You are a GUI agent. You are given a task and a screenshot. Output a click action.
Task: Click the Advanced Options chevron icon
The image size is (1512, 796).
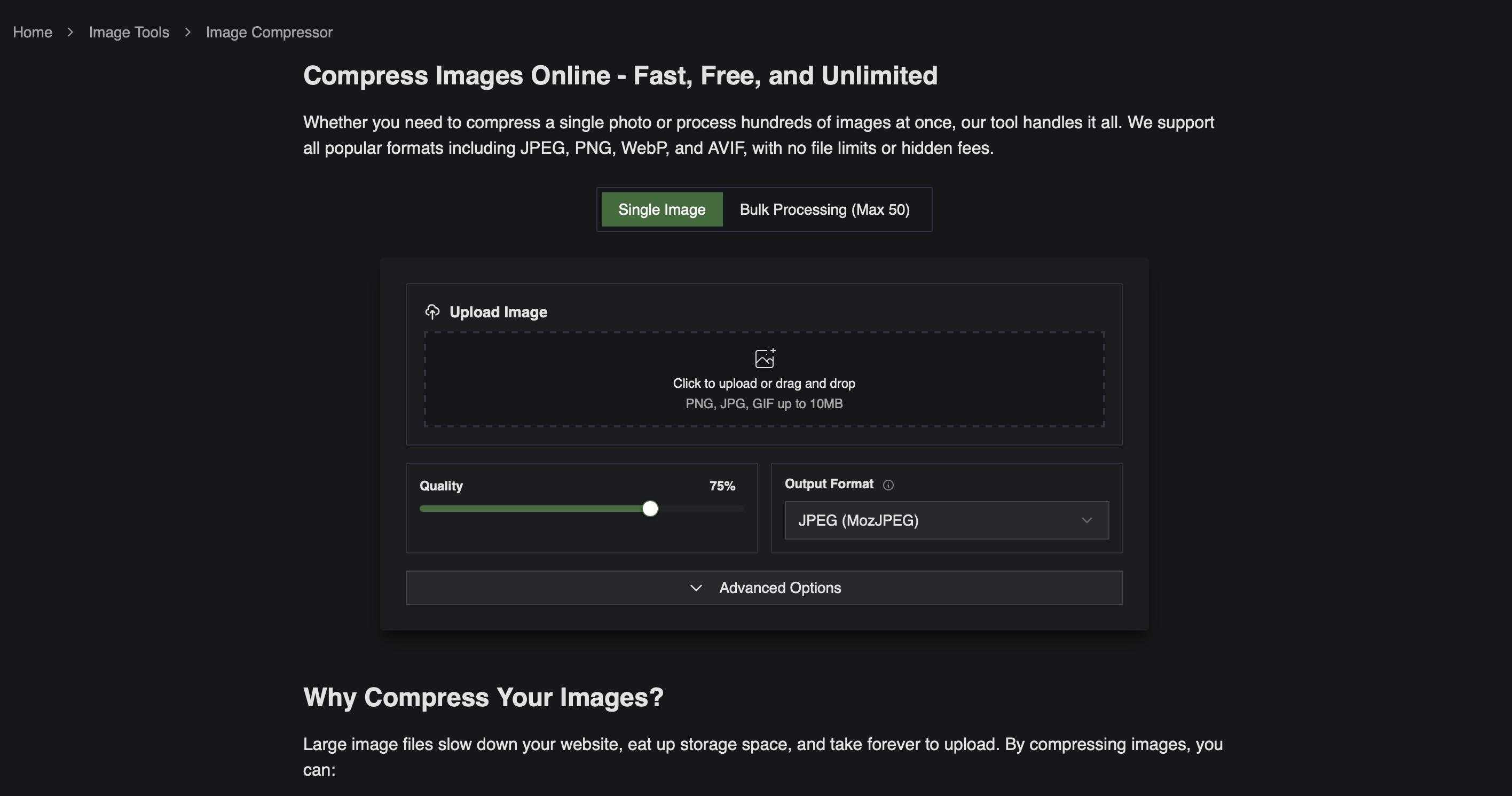tap(696, 588)
